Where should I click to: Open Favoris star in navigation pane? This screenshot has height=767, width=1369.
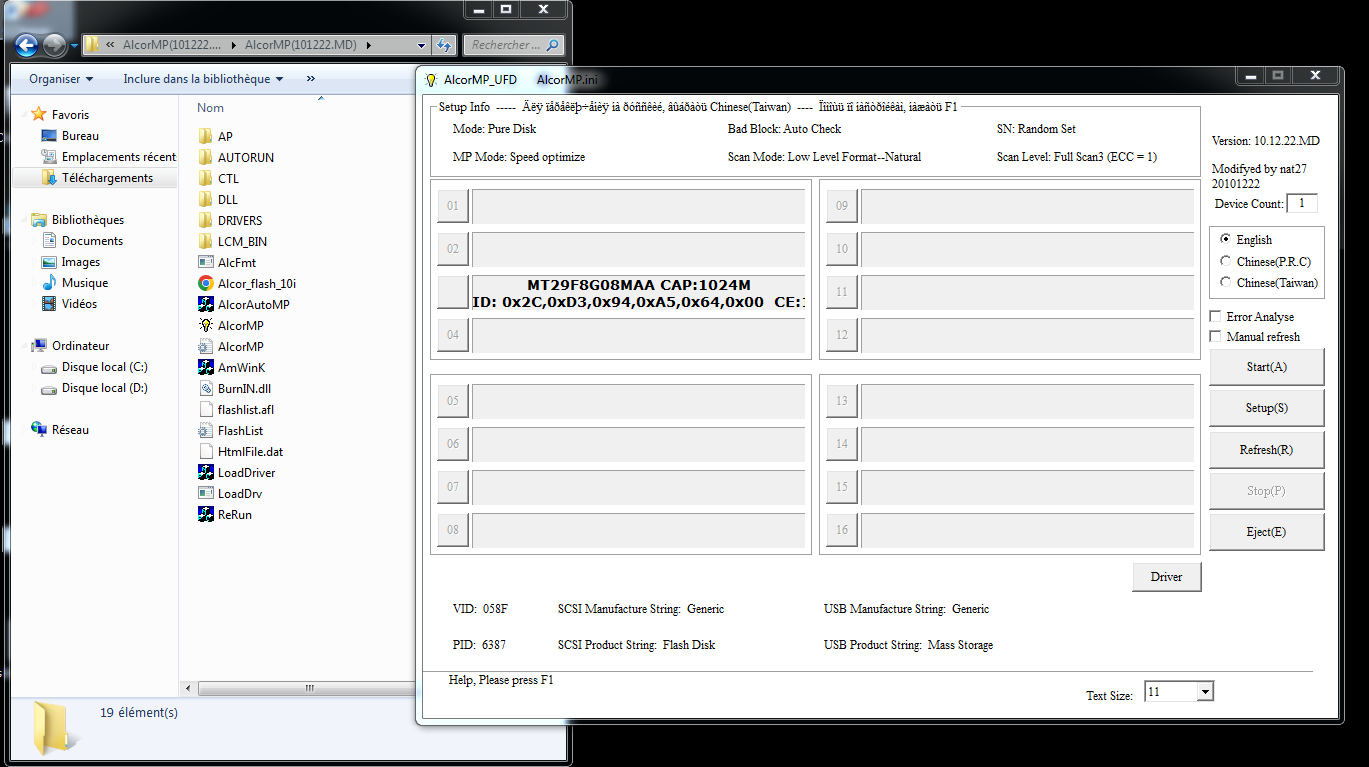click(x=39, y=114)
